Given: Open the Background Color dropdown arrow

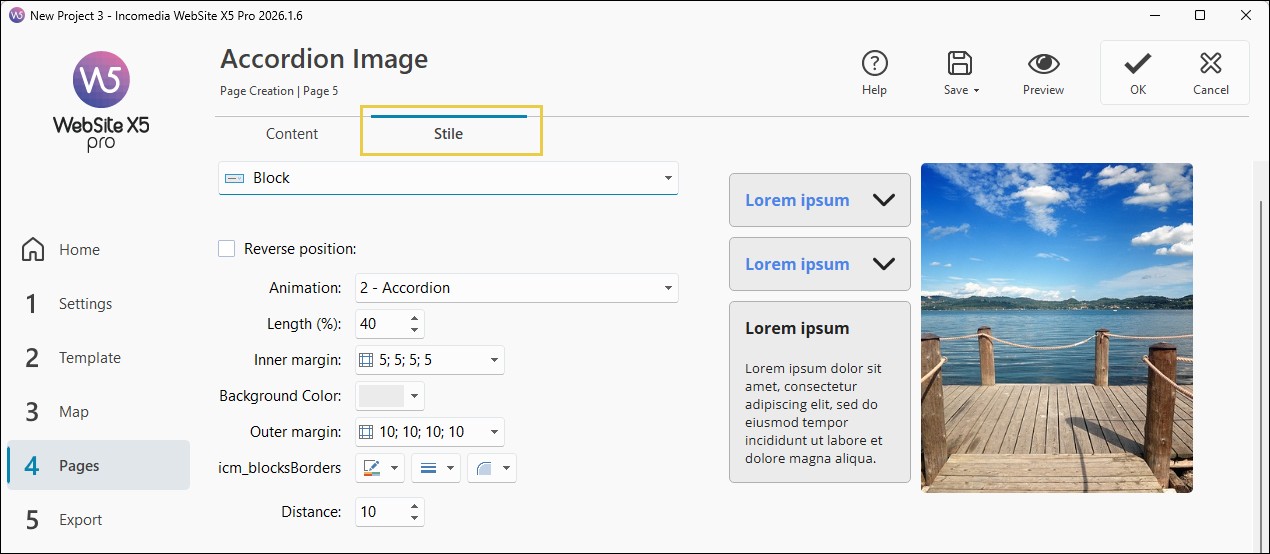Looking at the screenshot, I should (415, 396).
